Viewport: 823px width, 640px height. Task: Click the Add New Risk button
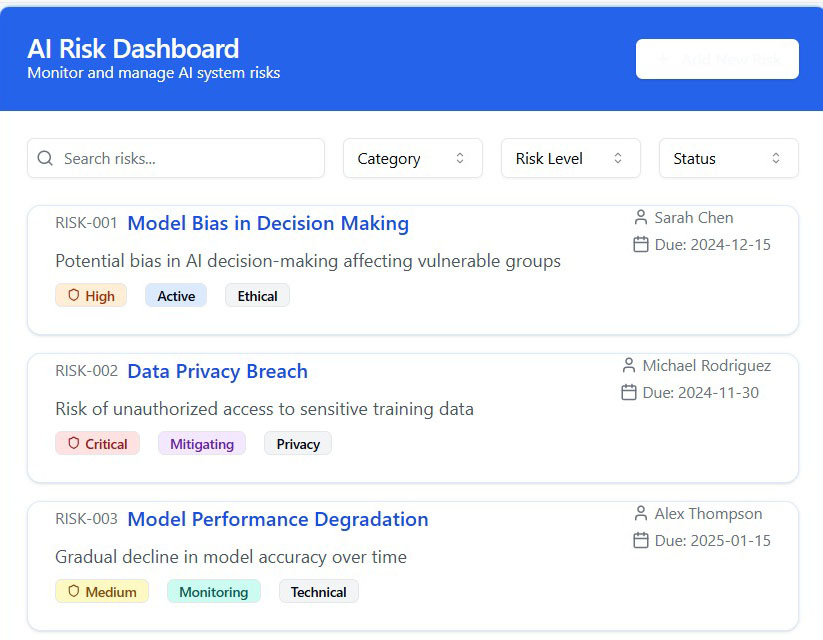pos(717,59)
